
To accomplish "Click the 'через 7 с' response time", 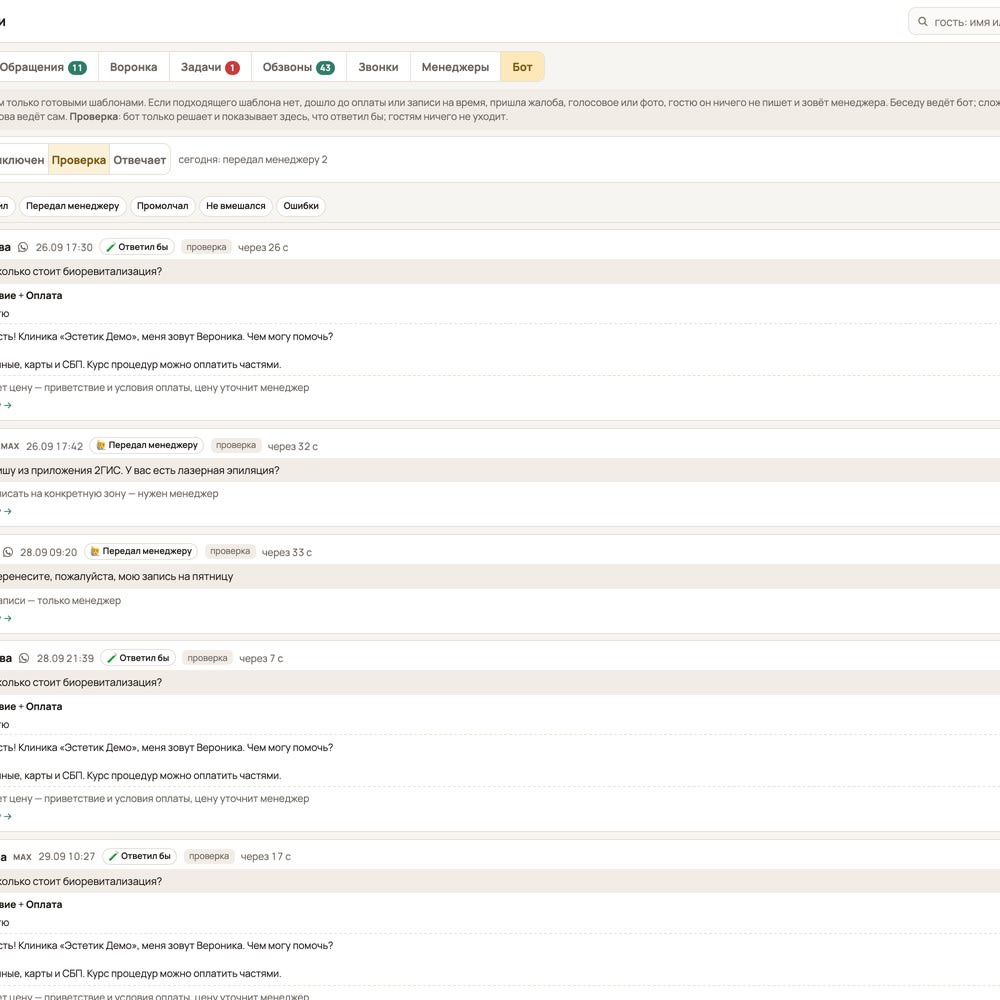I will [261, 658].
